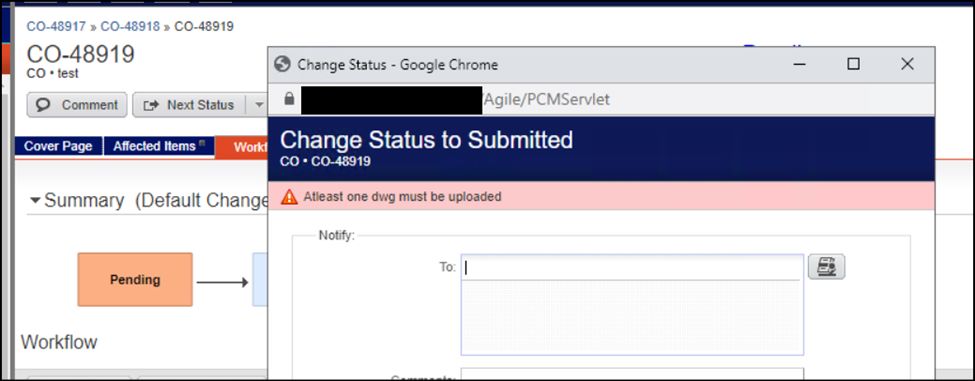Click the globe icon in Change Status title bar

click(x=283, y=65)
